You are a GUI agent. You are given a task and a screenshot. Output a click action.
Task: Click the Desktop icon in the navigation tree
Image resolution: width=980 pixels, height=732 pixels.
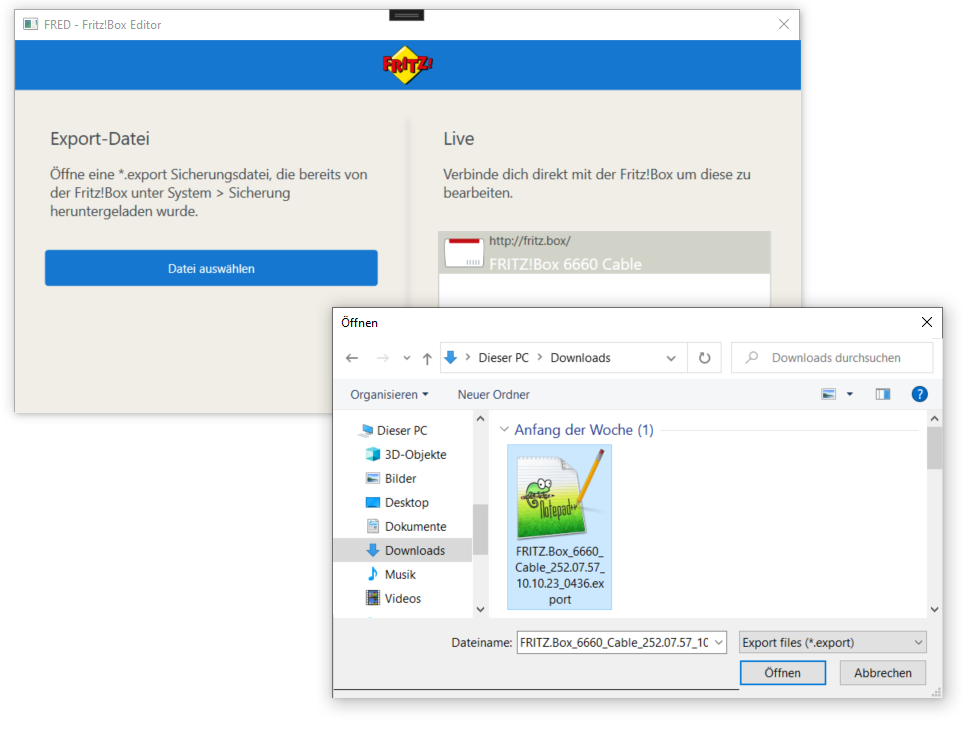coord(372,502)
